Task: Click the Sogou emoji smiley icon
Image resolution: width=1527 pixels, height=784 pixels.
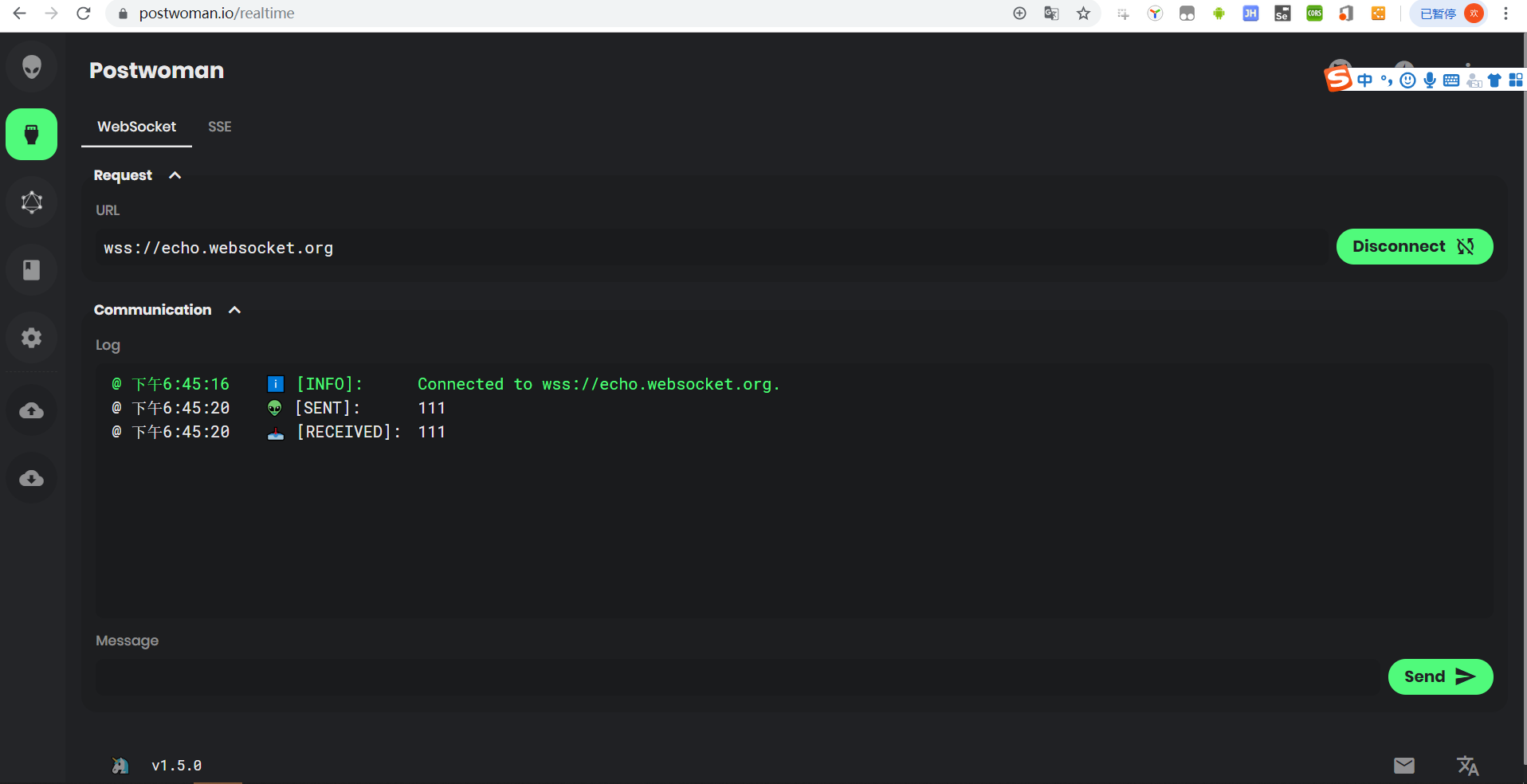Action: [1408, 80]
